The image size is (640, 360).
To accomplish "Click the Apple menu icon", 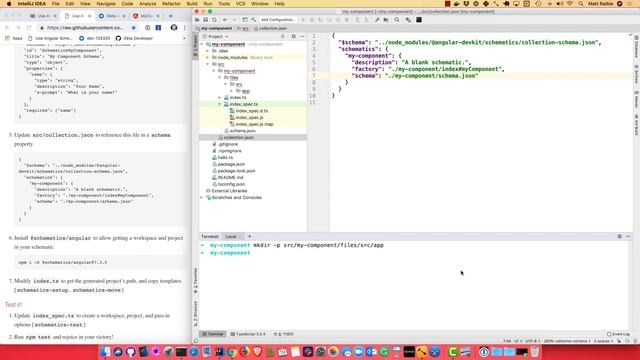I will [x=9, y=4].
